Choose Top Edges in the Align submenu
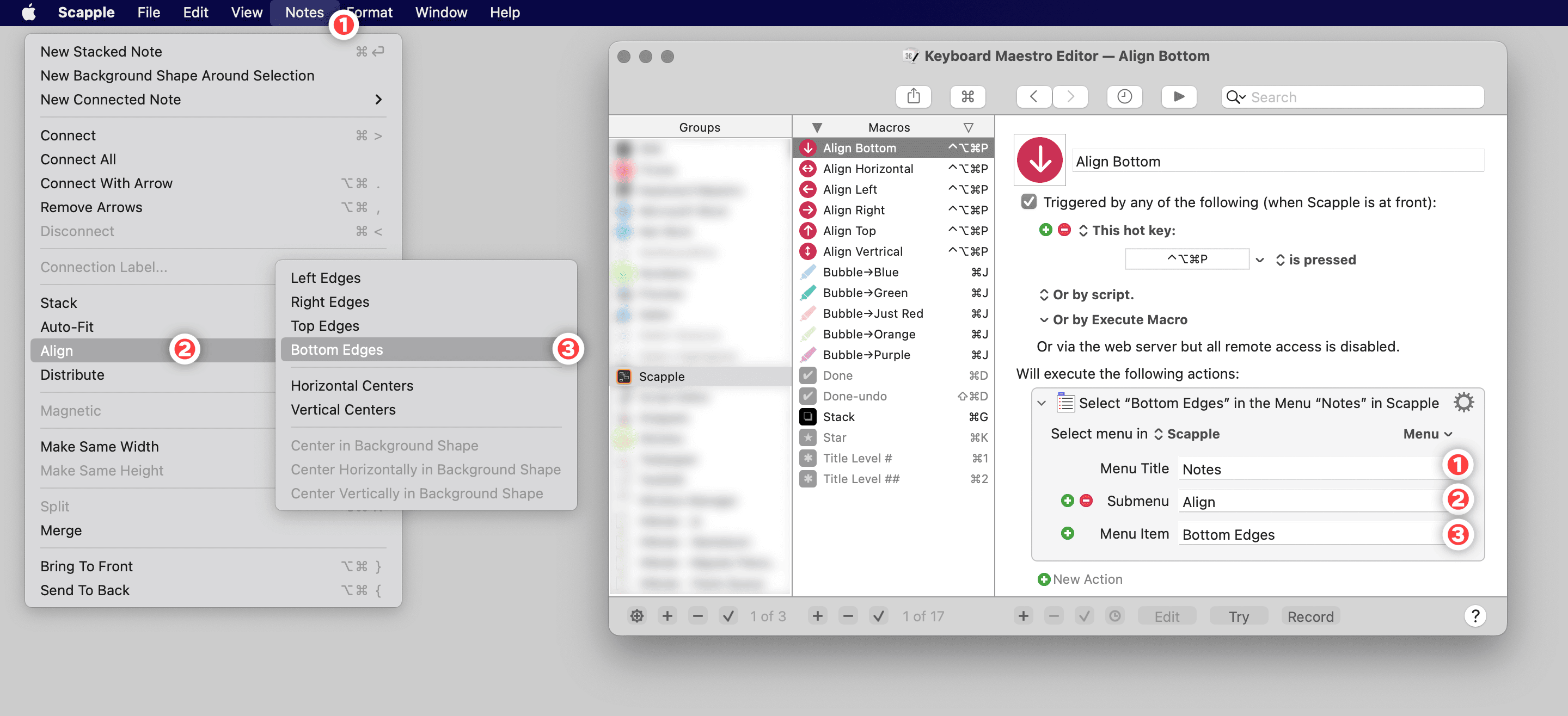 point(426,325)
